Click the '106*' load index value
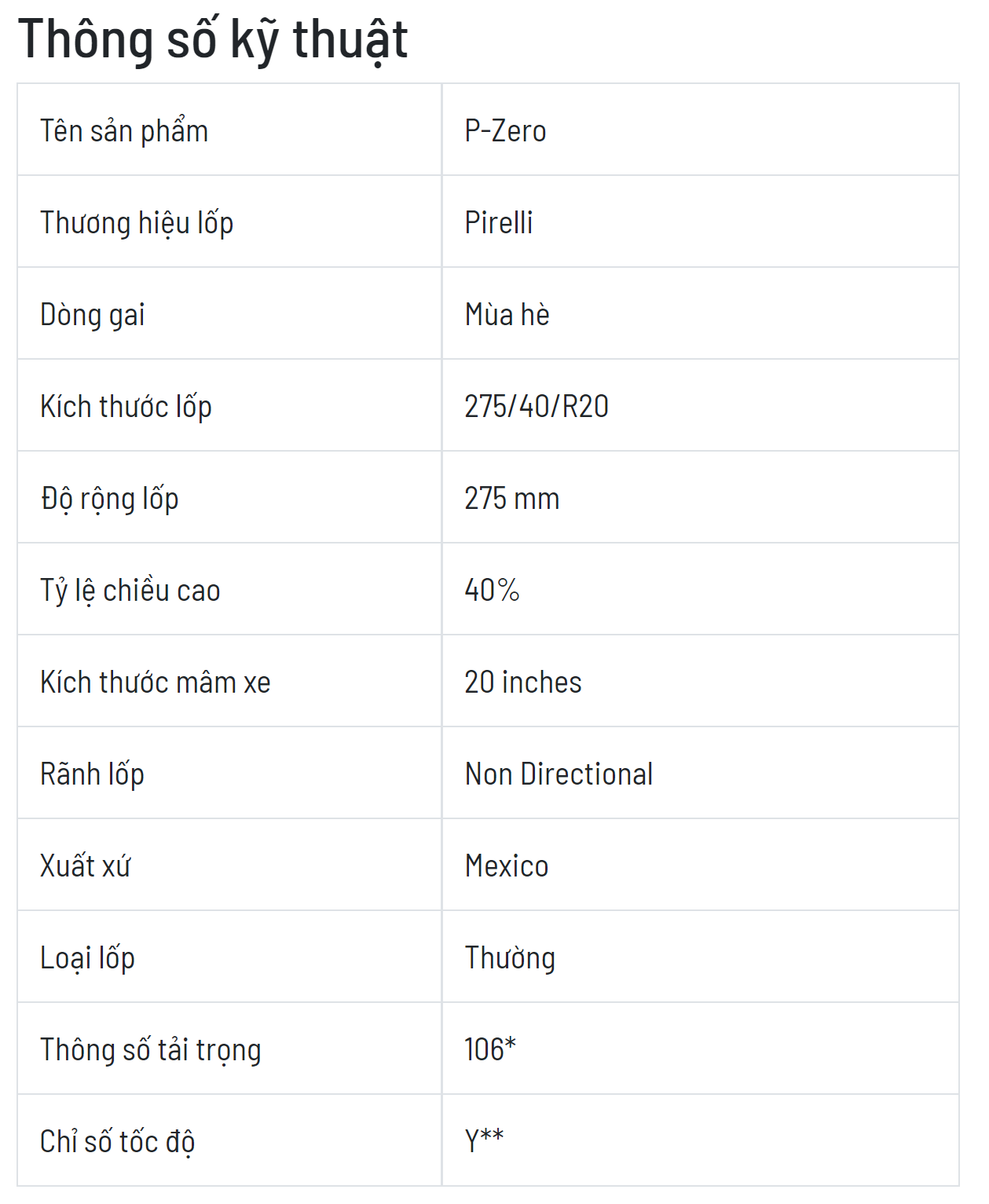 point(490,1049)
